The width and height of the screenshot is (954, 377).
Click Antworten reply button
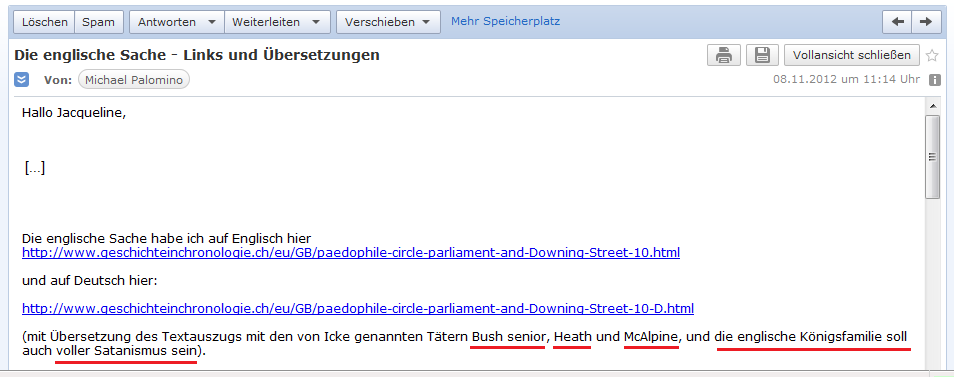pyautogui.click(x=167, y=22)
